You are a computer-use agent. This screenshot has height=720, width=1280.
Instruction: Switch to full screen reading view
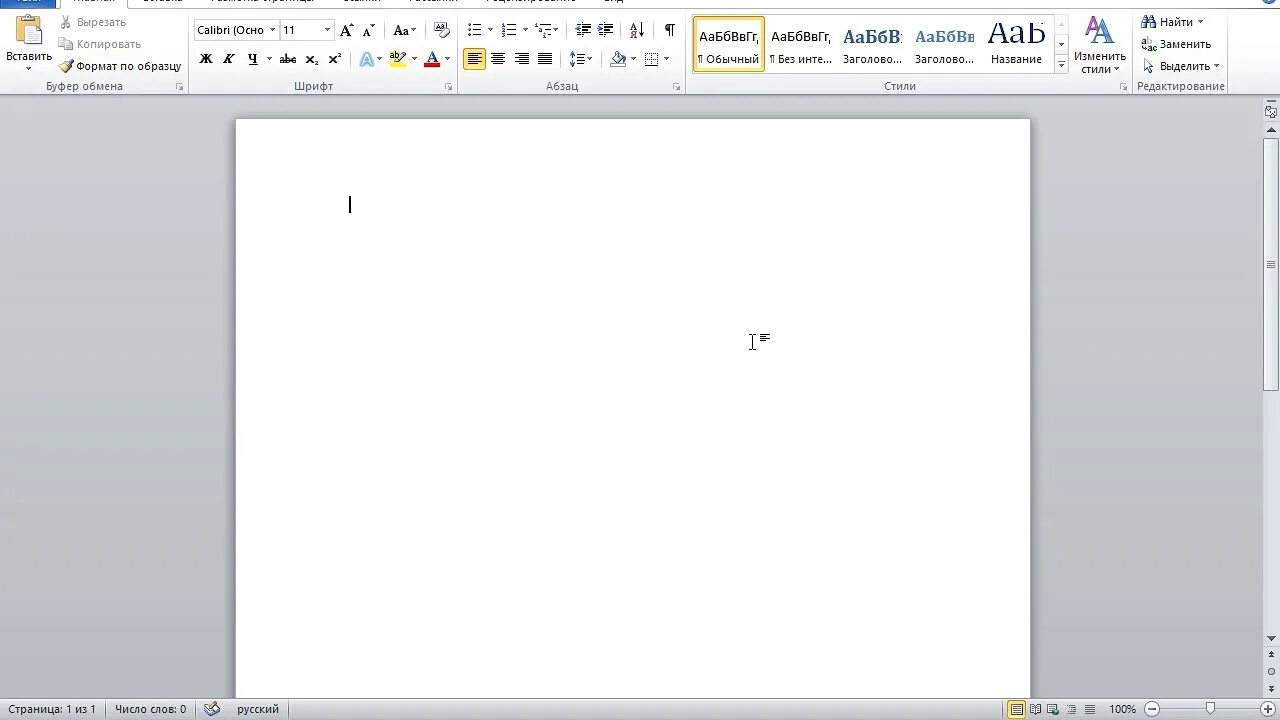(1035, 709)
